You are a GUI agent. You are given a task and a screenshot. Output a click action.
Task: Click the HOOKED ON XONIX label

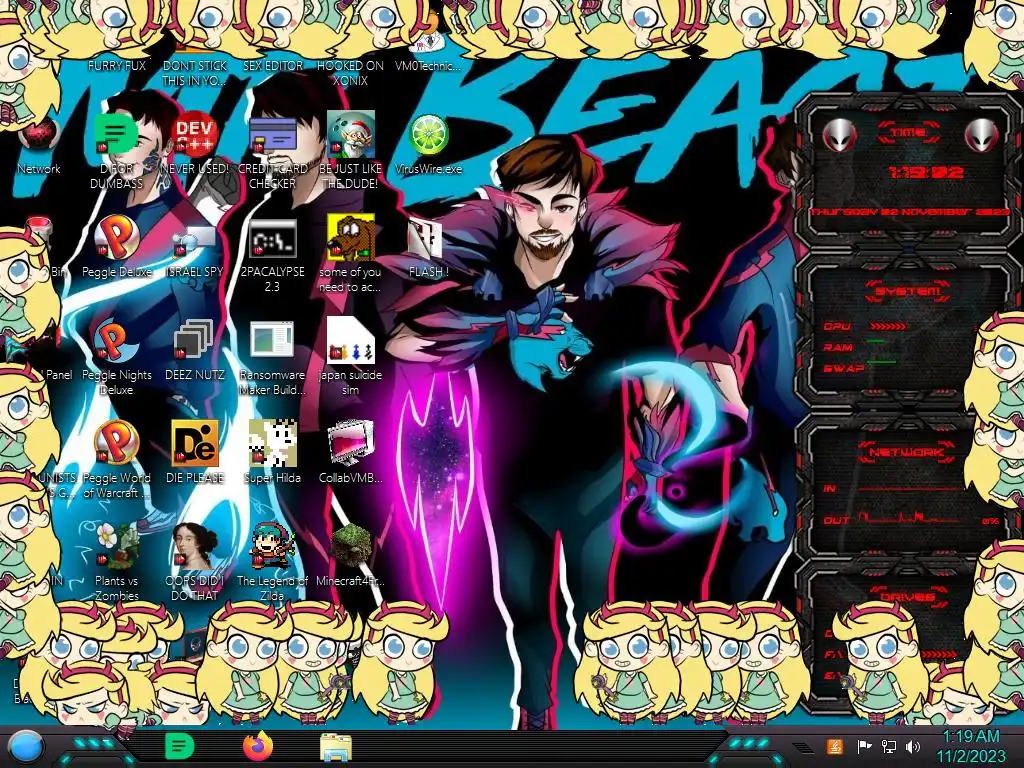coord(350,73)
